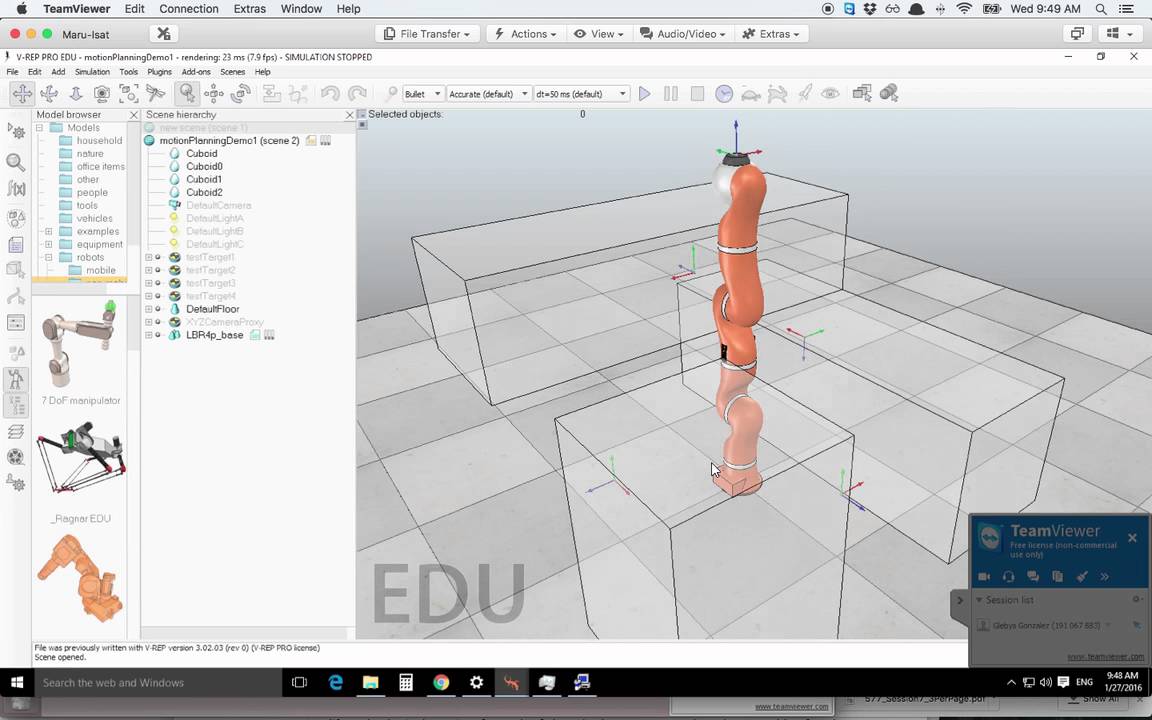The height and width of the screenshot is (720, 1152).
Task: Expand the examples folder
Action: tap(48, 231)
